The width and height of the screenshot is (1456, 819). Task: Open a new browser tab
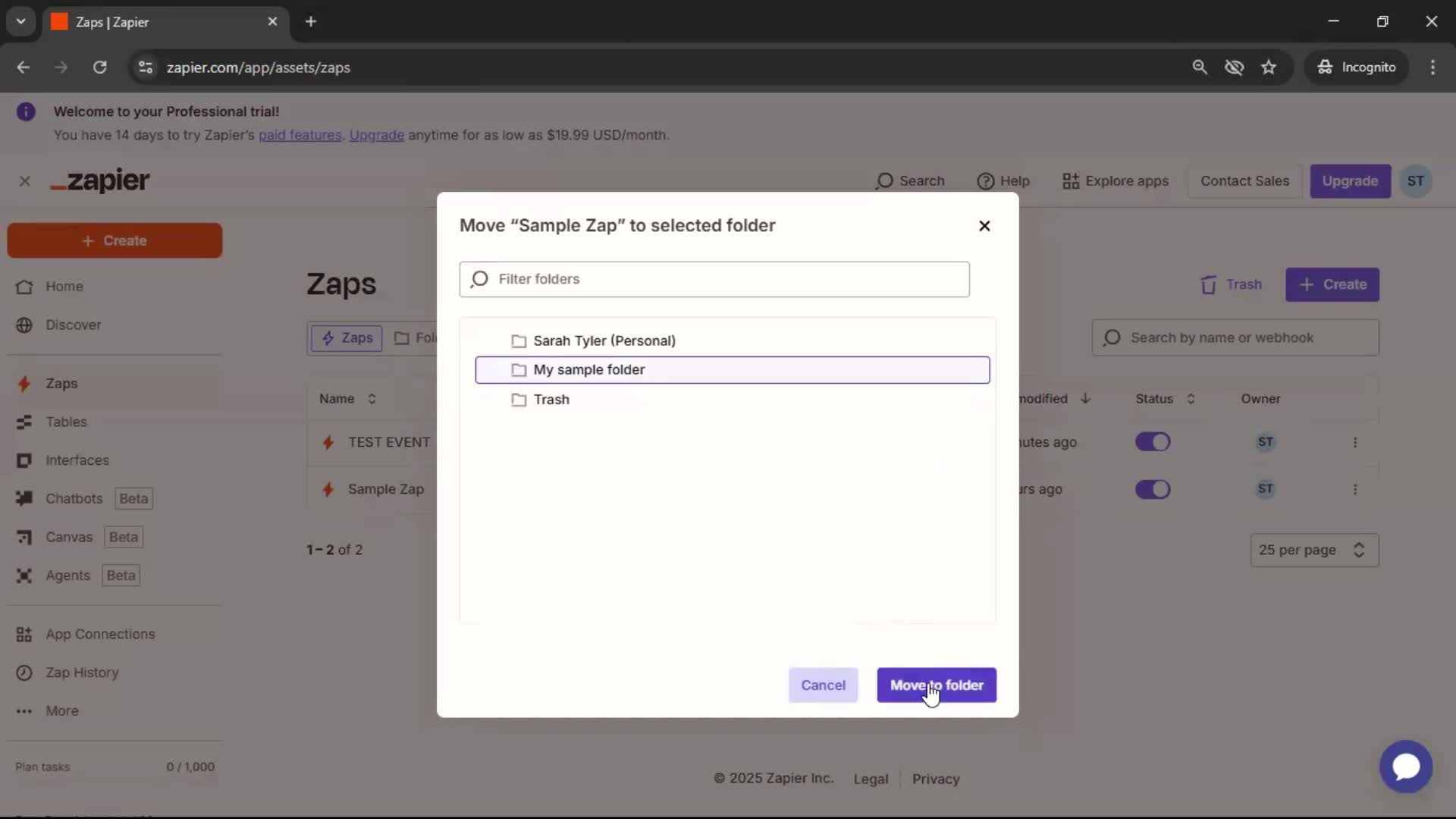(x=311, y=22)
